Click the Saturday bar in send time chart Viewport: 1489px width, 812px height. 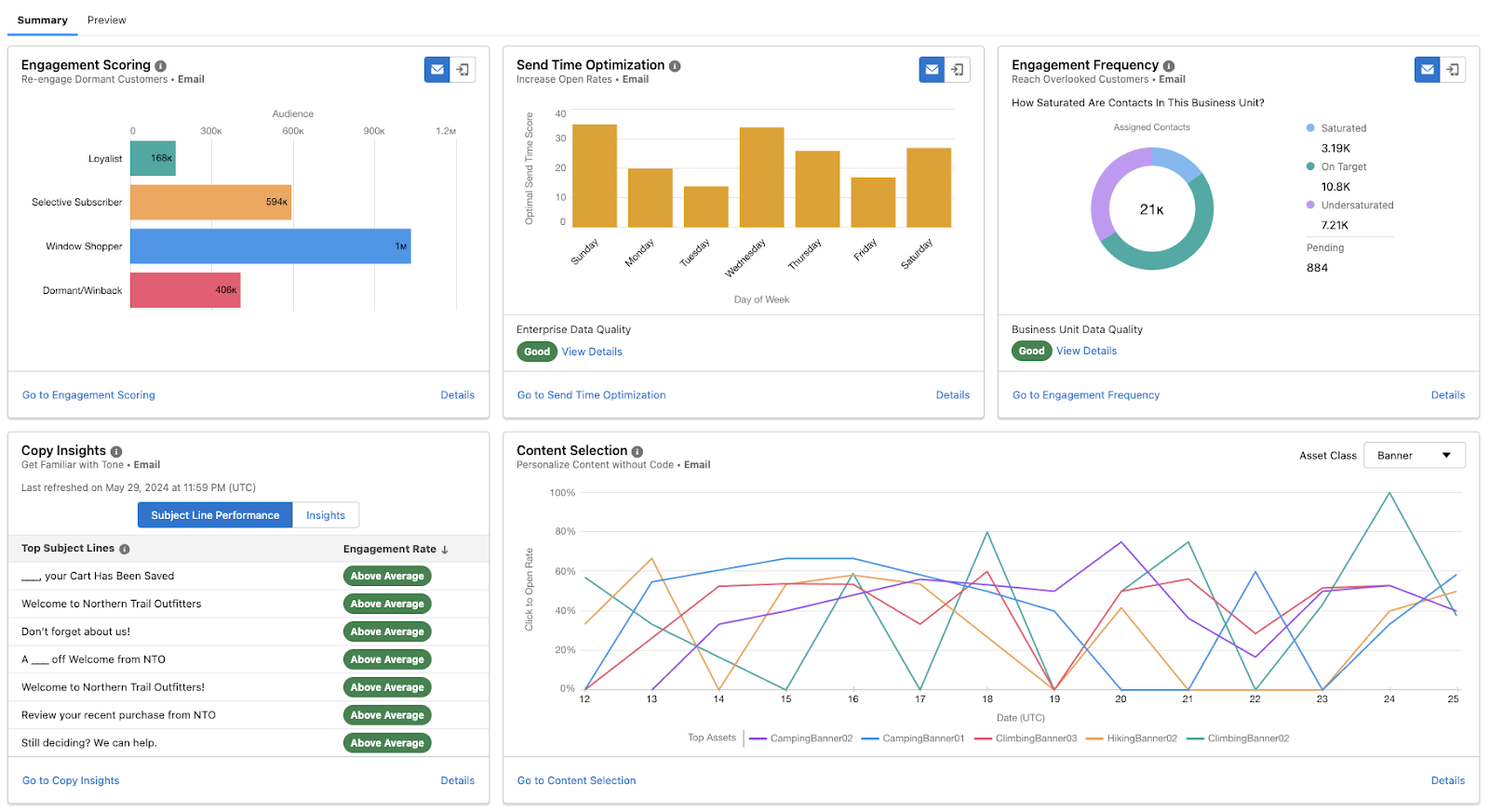click(929, 188)
